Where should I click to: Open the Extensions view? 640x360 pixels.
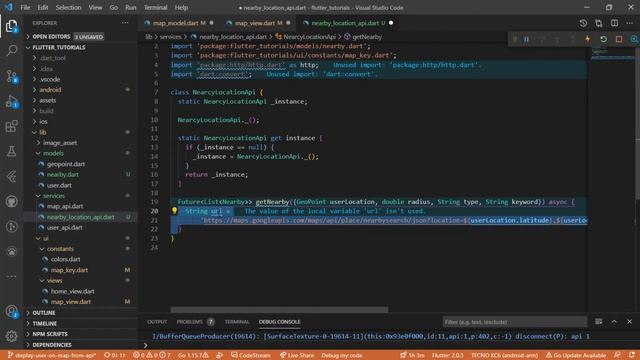click(11, 126)
